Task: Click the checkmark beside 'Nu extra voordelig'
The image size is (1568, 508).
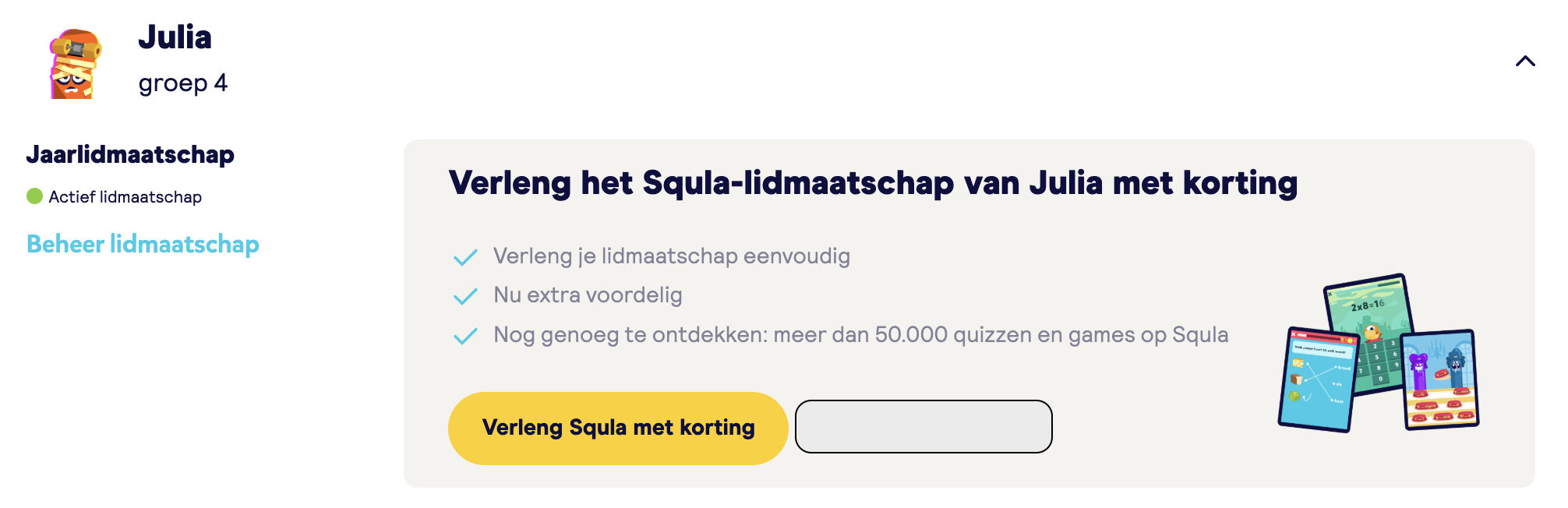Action: (465, 296)
